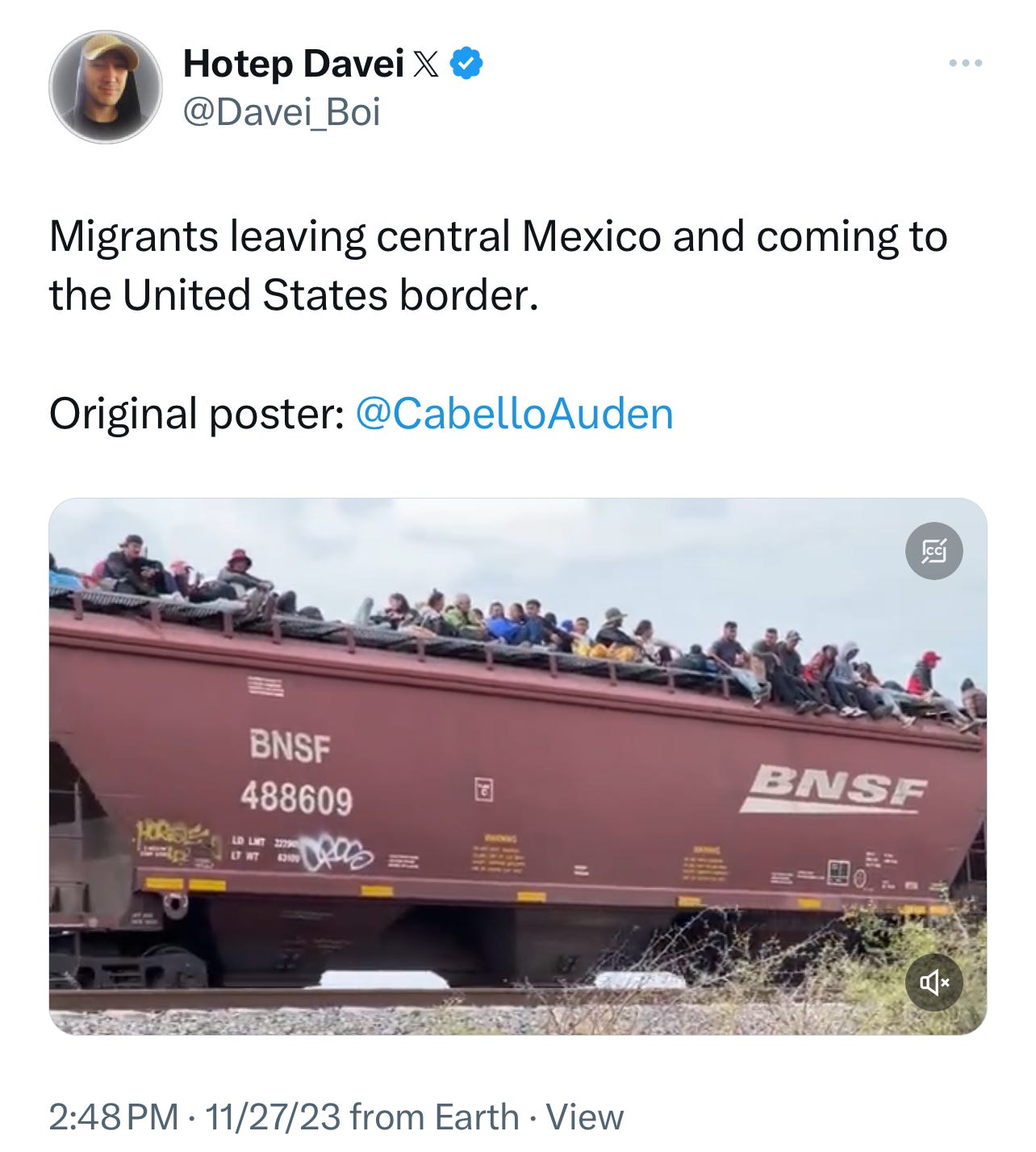This screenshot has height=1152, width=1036.
Task: Play the train video at its center
Action: click(x=518, y=766)
